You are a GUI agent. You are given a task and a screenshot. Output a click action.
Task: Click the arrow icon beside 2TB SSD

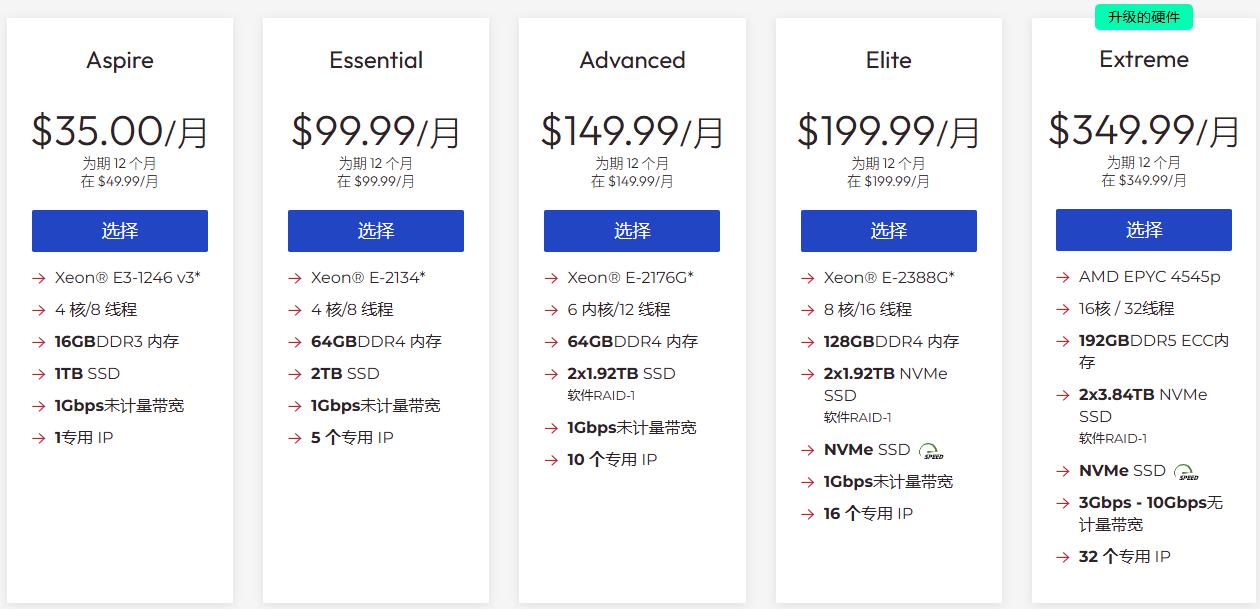(295, 374)
